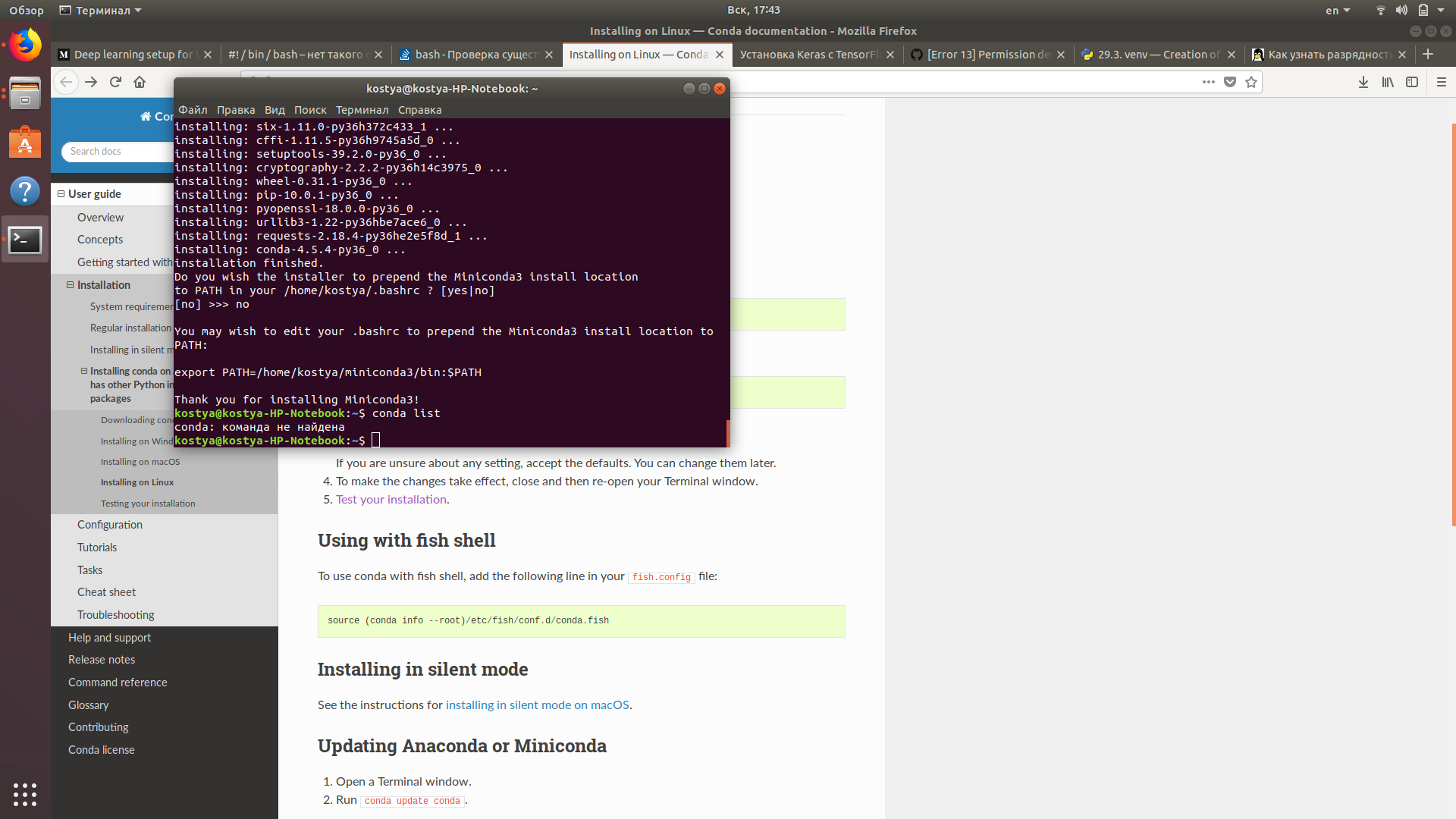Open Glossary sidebar entry

coord(89,704)
